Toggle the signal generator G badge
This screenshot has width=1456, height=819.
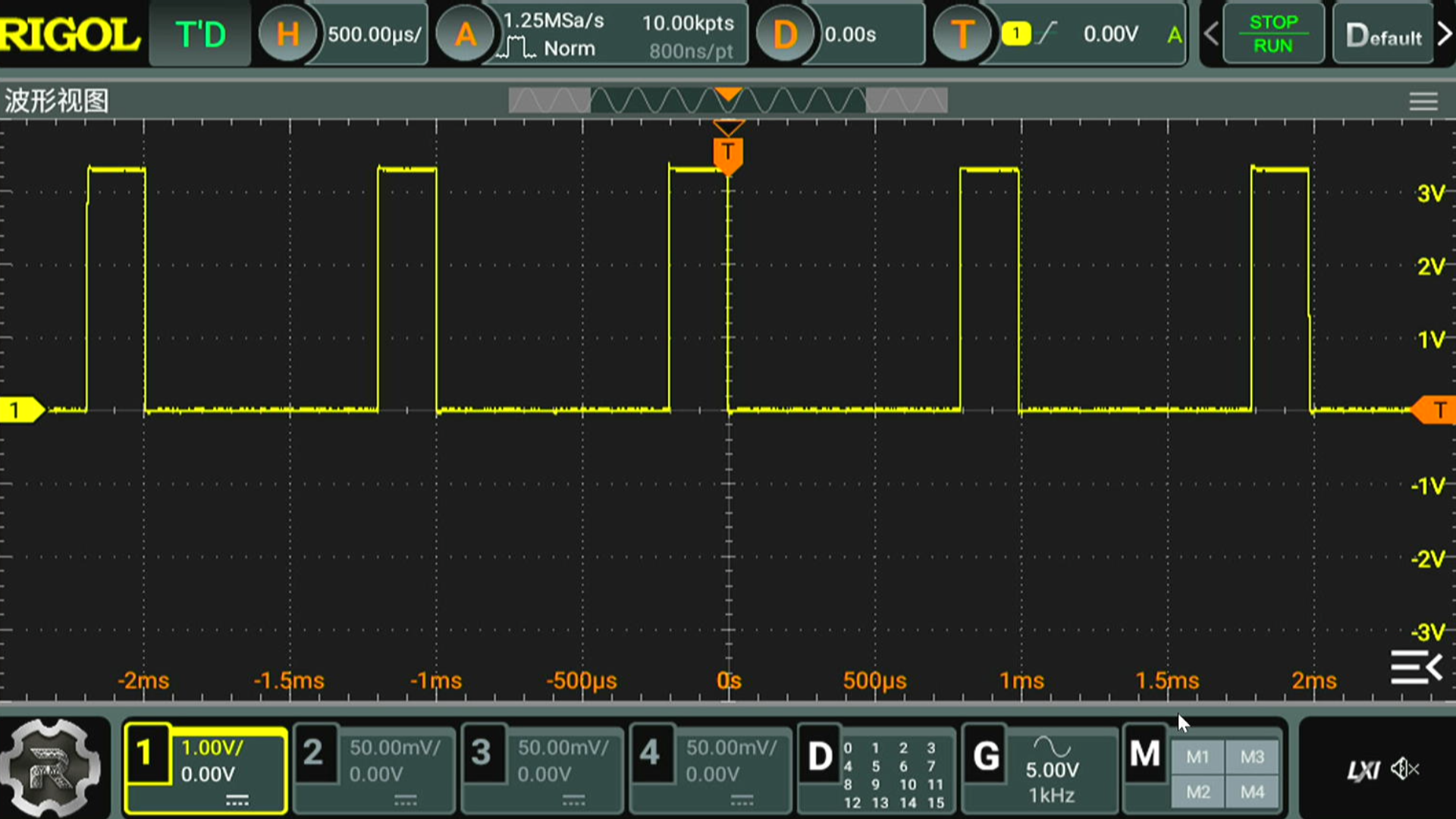tap(986, 755)
